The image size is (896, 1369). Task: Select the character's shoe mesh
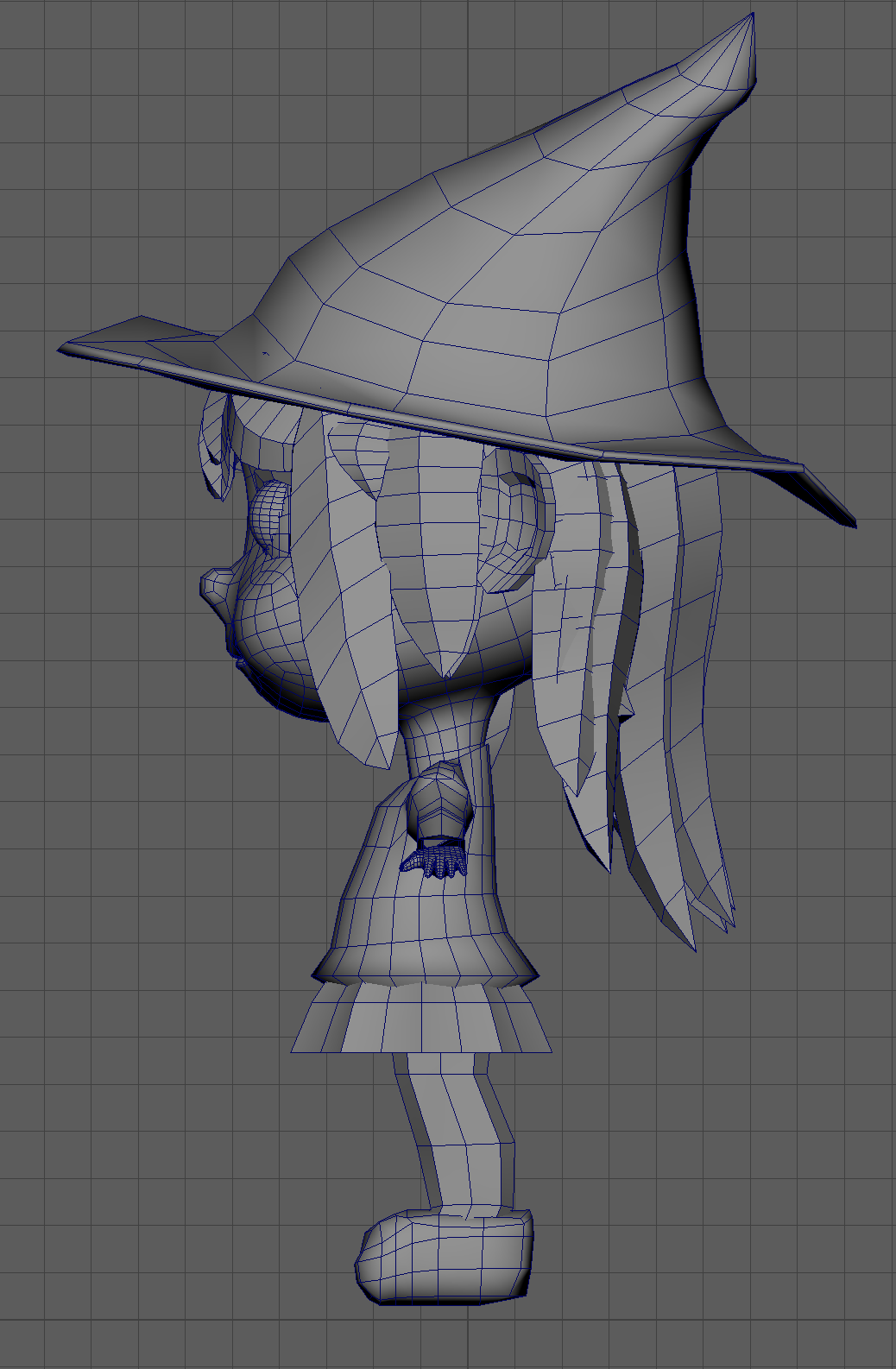pyautogui.click(x=445, y=1256)
